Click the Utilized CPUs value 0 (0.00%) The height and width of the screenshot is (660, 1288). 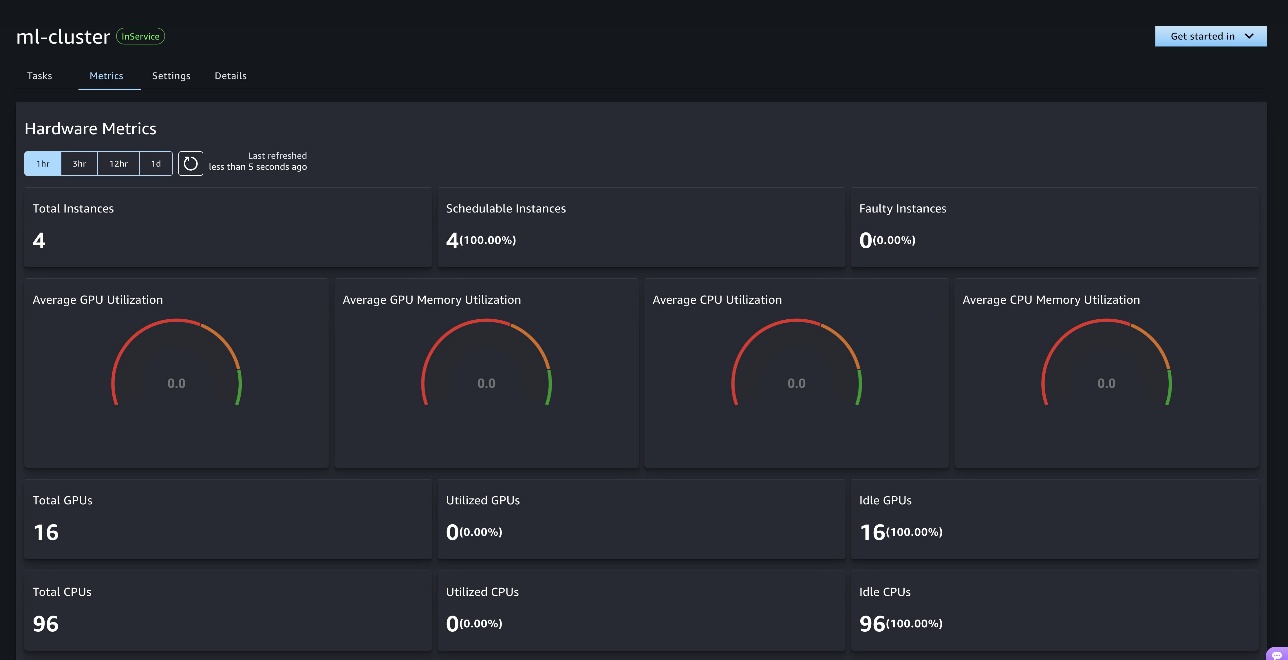pos(474,624)
